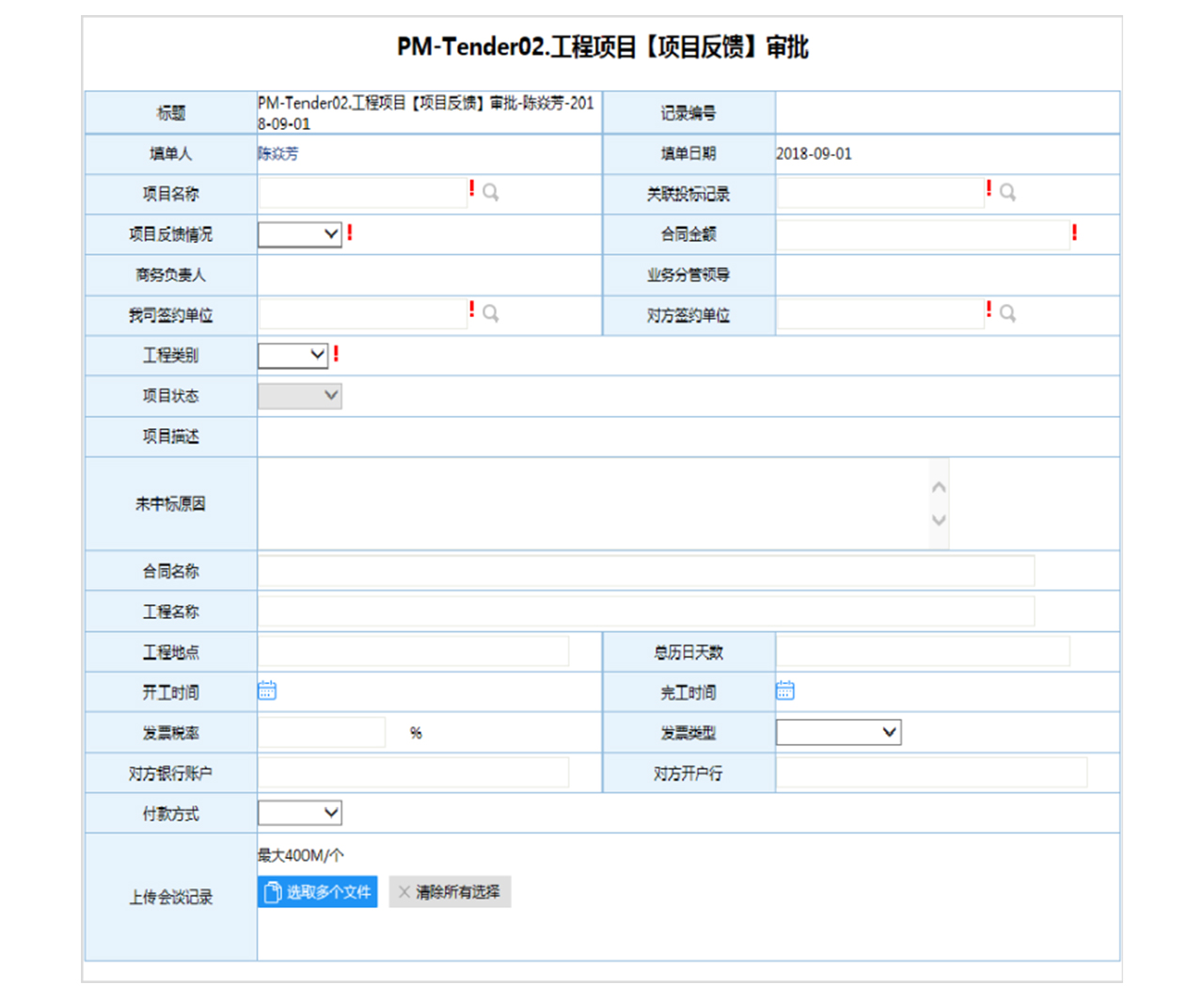This screenshot has width=1204, height=1001.
Task: Click the 业务分管领导 label
Action: [689, 275]
